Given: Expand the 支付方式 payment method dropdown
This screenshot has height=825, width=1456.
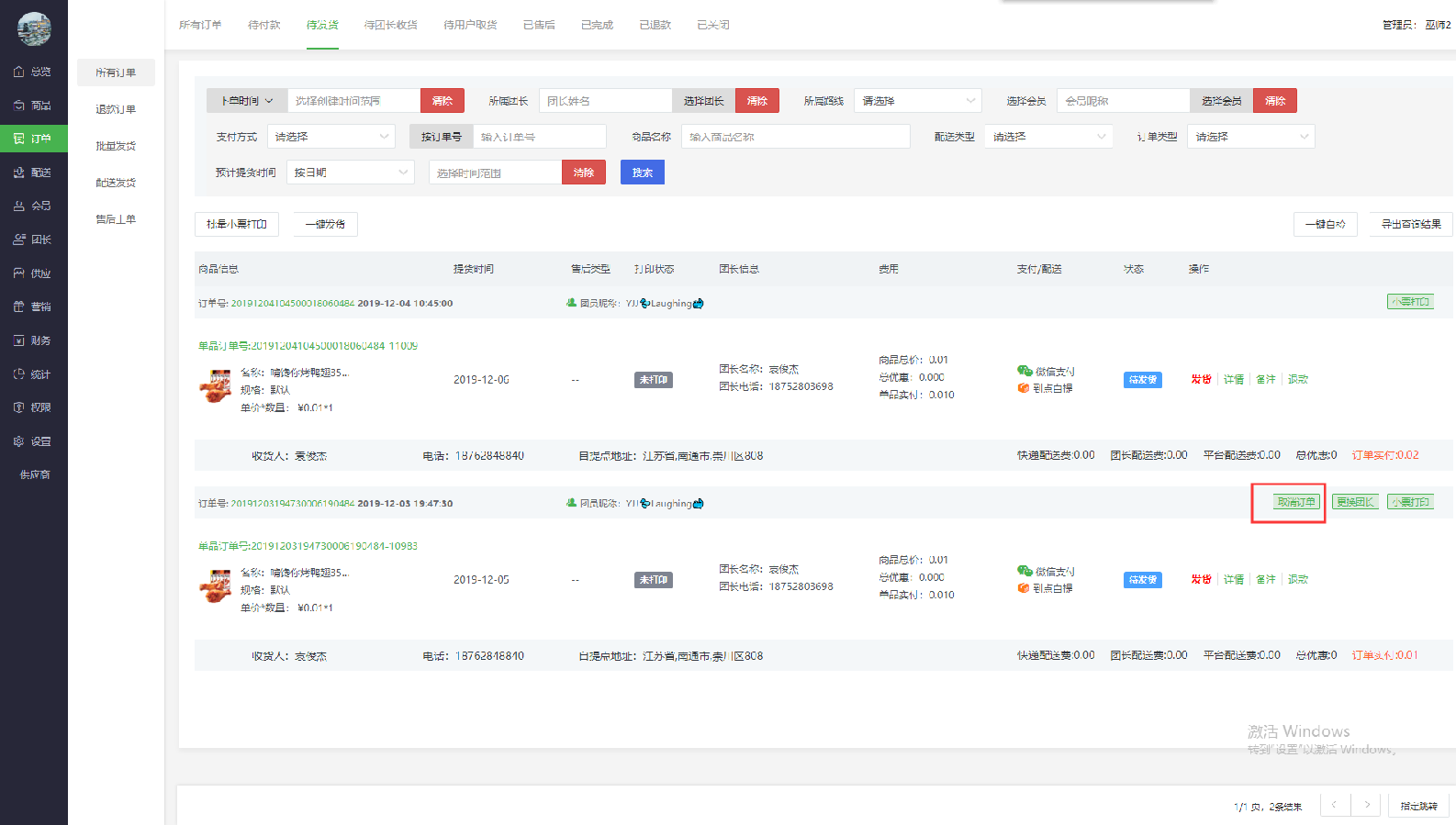Looking at the screenshot, I should coord(330,137).
